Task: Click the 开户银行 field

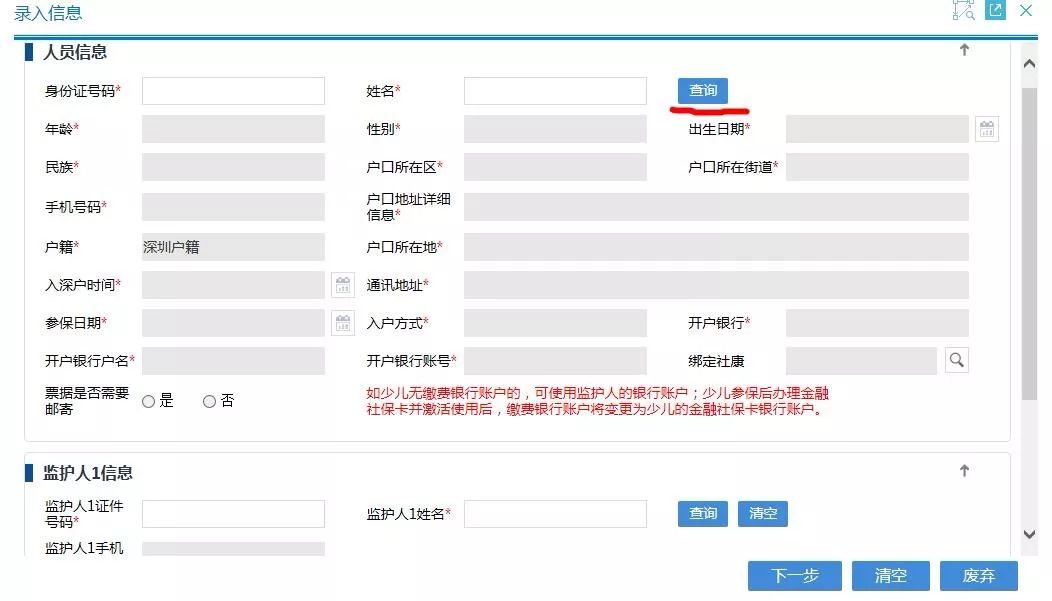Action: click(878, 323)
